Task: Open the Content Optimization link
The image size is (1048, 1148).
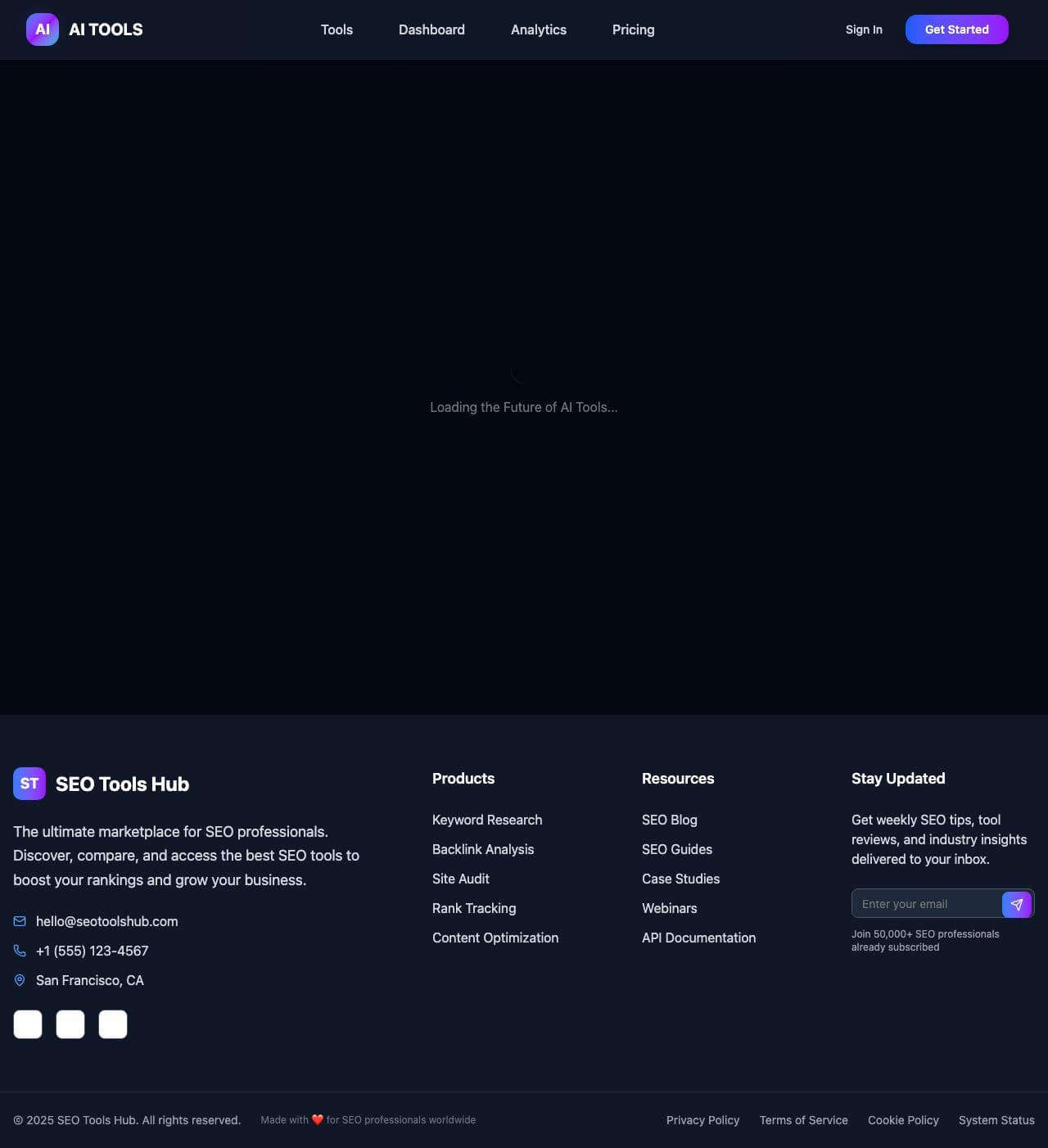Action: pos(495,938)
